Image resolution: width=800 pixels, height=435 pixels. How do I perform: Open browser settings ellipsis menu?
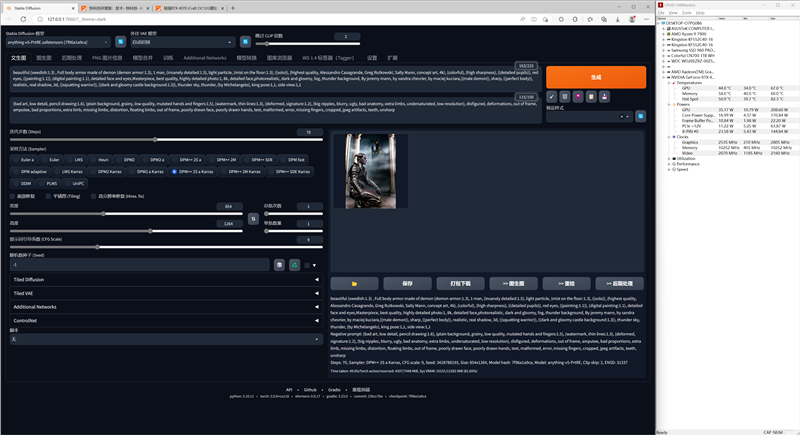pyautogui.click(x=646, y=19)
